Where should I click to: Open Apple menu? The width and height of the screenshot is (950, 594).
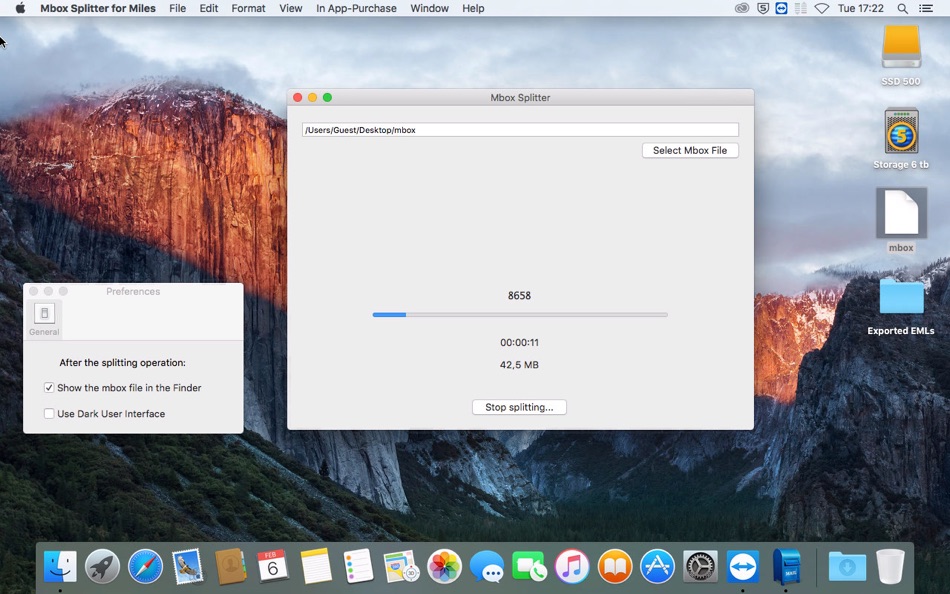[x=20, y=8]
